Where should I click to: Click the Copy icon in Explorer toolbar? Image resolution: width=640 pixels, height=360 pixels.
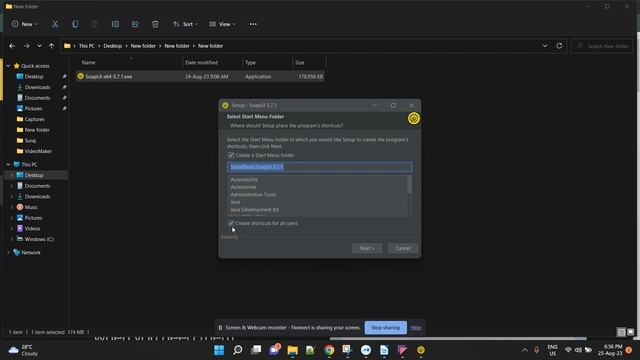click(75, 24)
